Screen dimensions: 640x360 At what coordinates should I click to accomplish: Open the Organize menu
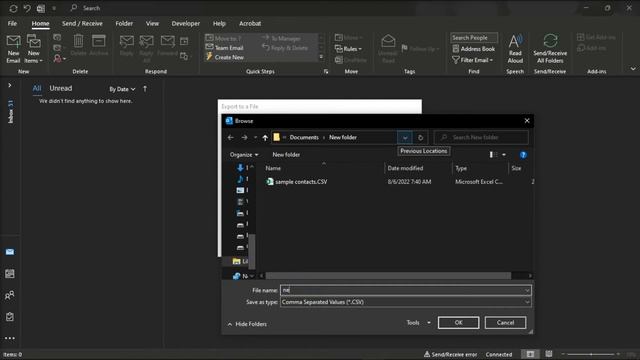[244, 155]
